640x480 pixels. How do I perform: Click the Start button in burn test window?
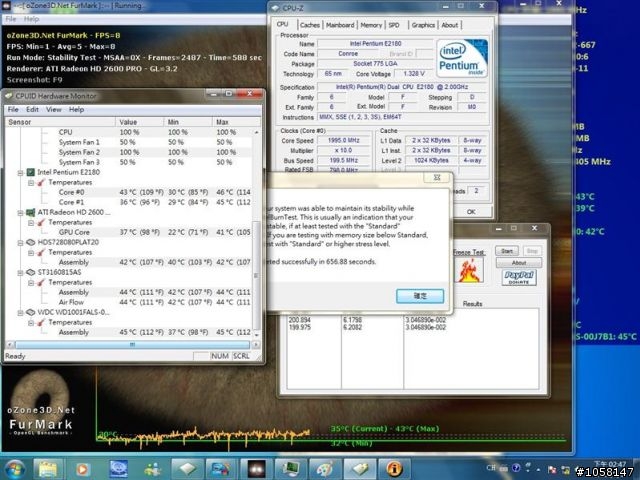tap(507, 251)
